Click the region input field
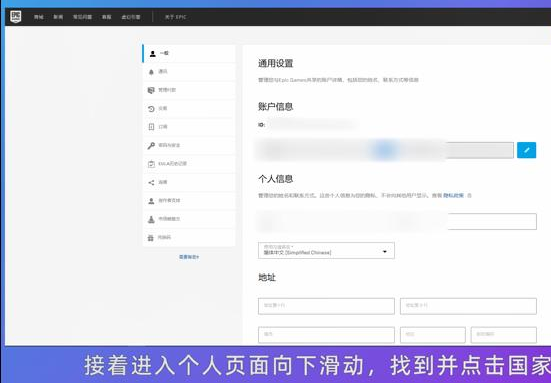551x383 pixels. (x=433, y=335)
